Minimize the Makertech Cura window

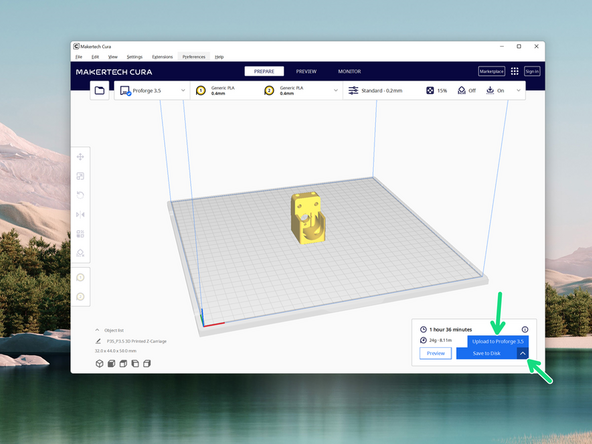pyautogui.click(x=502, y=46)
